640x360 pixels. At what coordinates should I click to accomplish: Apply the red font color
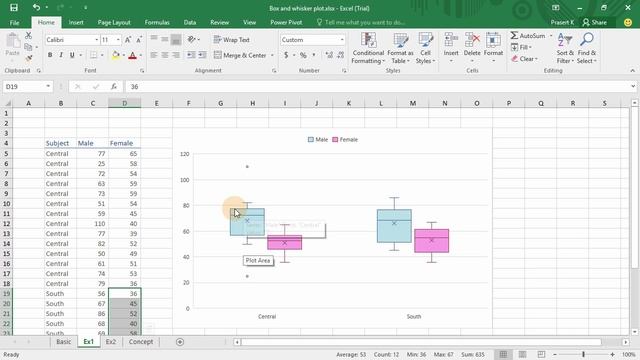[132, 55]
